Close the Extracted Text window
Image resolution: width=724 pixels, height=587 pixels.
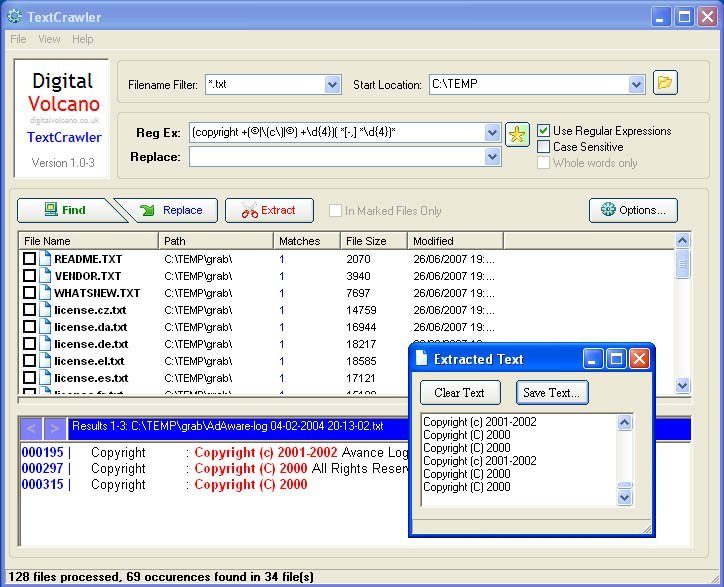(x=640, y=358)
